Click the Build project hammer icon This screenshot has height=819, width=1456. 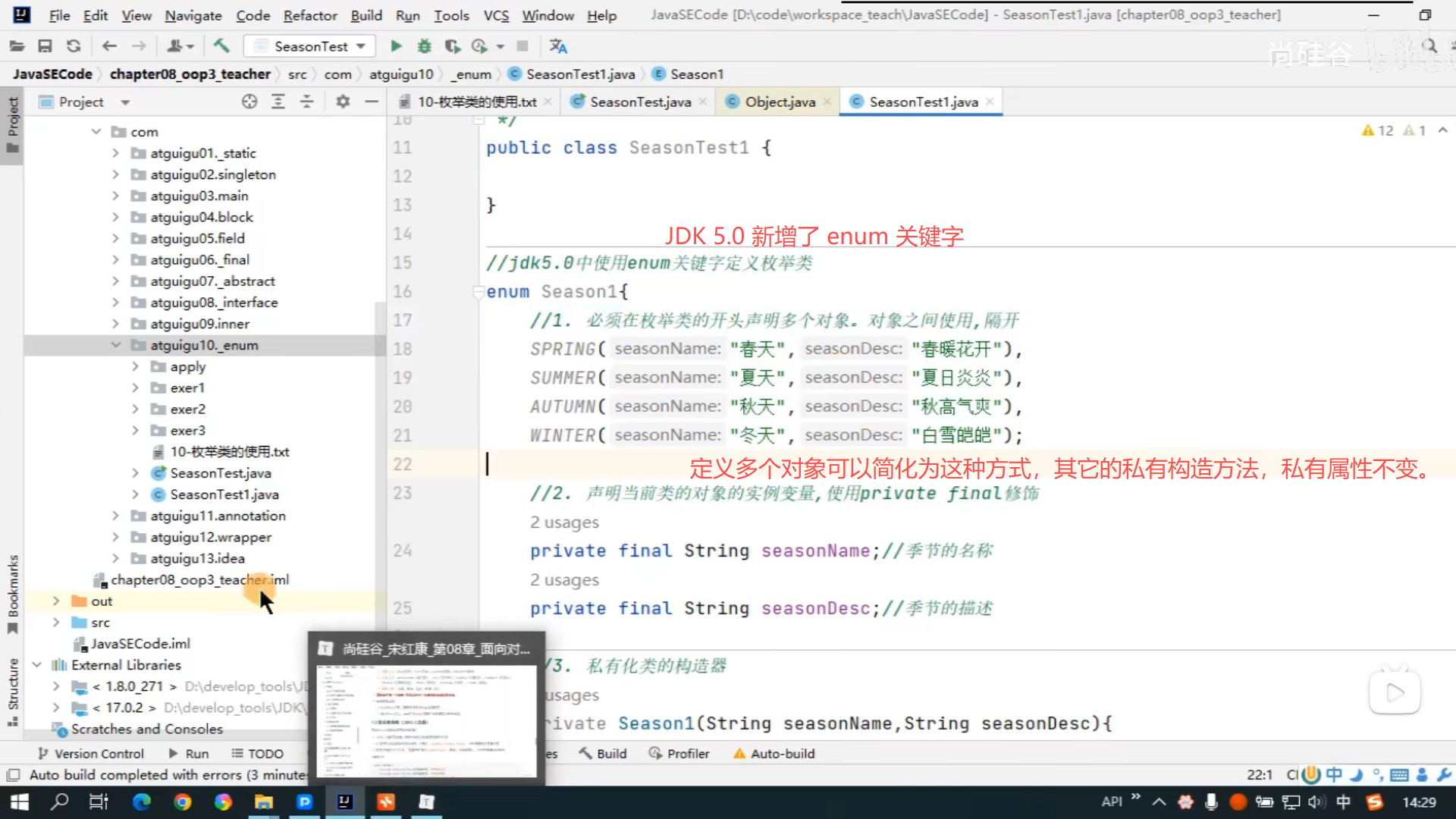tap(221, 46)
